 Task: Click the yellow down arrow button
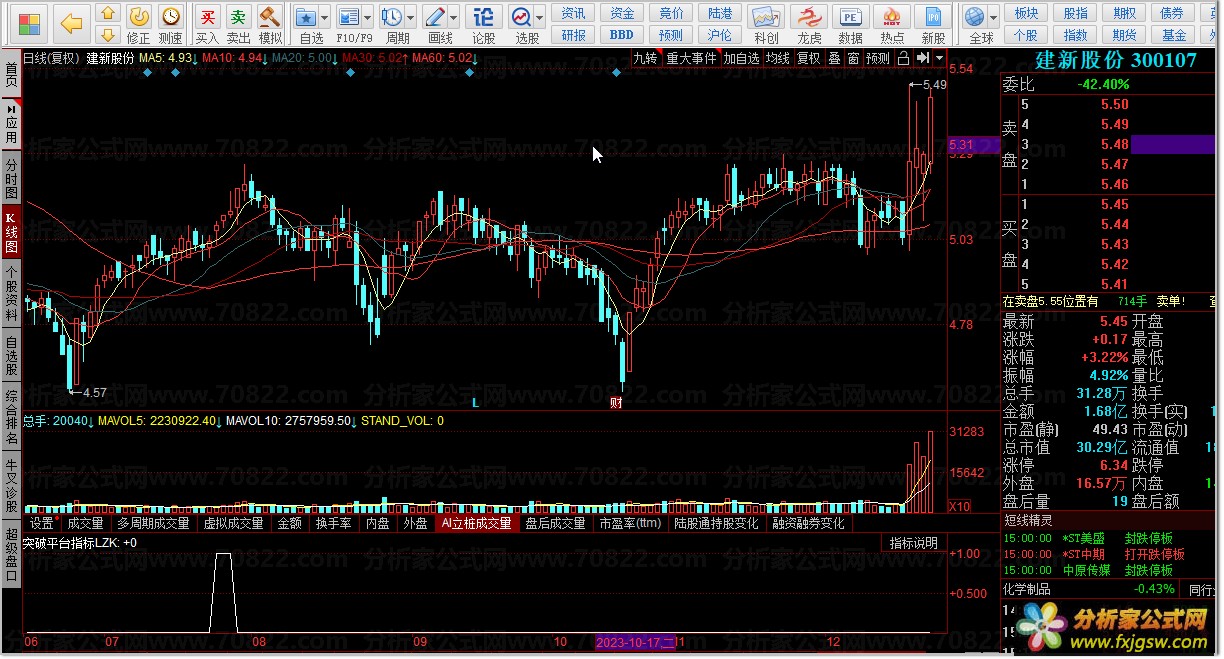pos(109,33)
